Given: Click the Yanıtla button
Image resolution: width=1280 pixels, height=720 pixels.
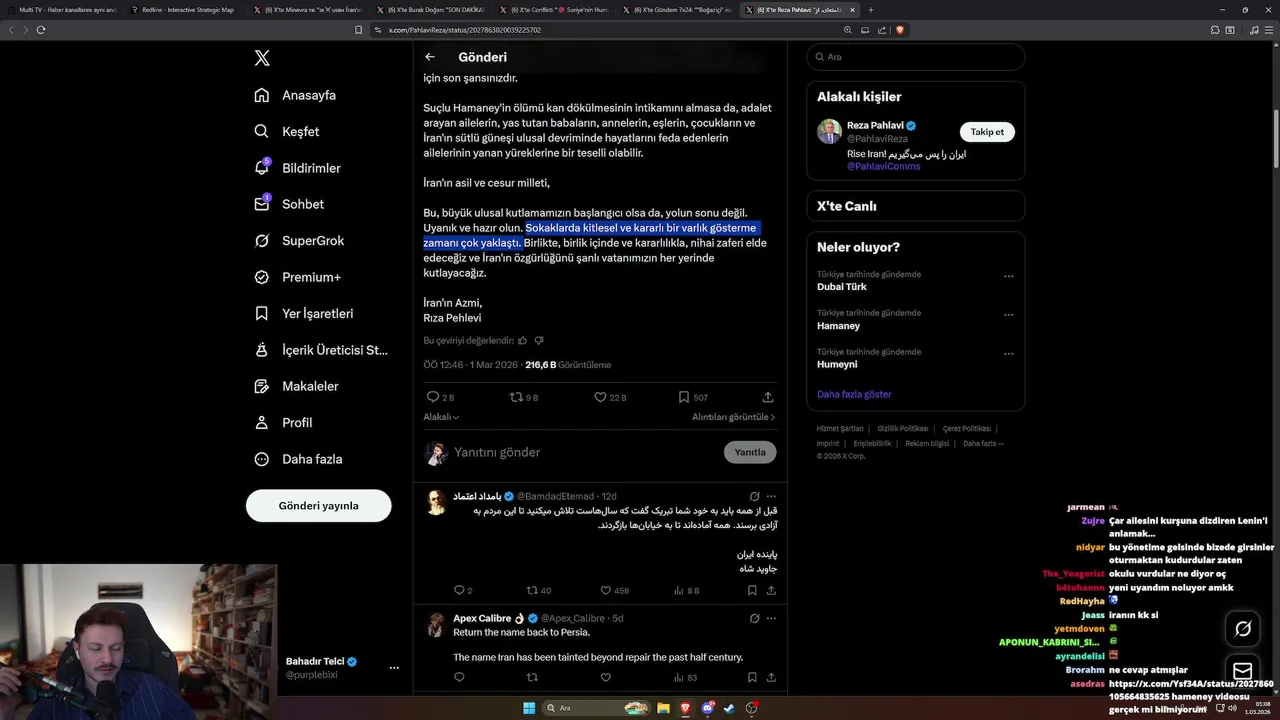Looking at the screenshot, I should point(750,452).
